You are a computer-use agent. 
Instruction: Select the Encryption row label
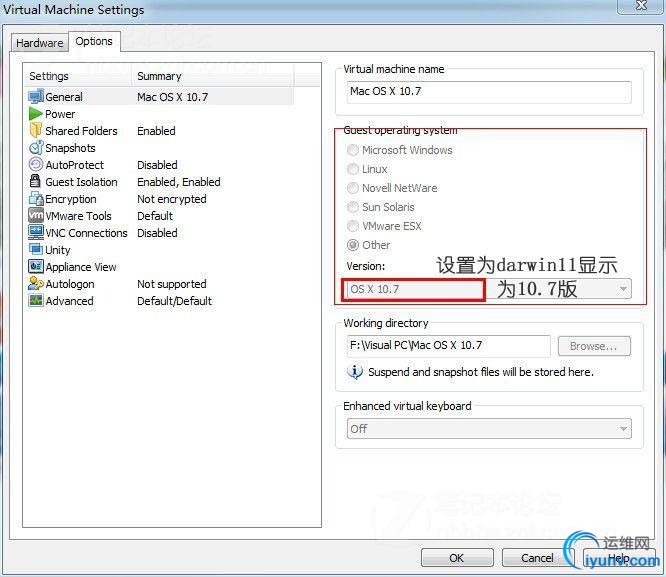click(71, 199)
